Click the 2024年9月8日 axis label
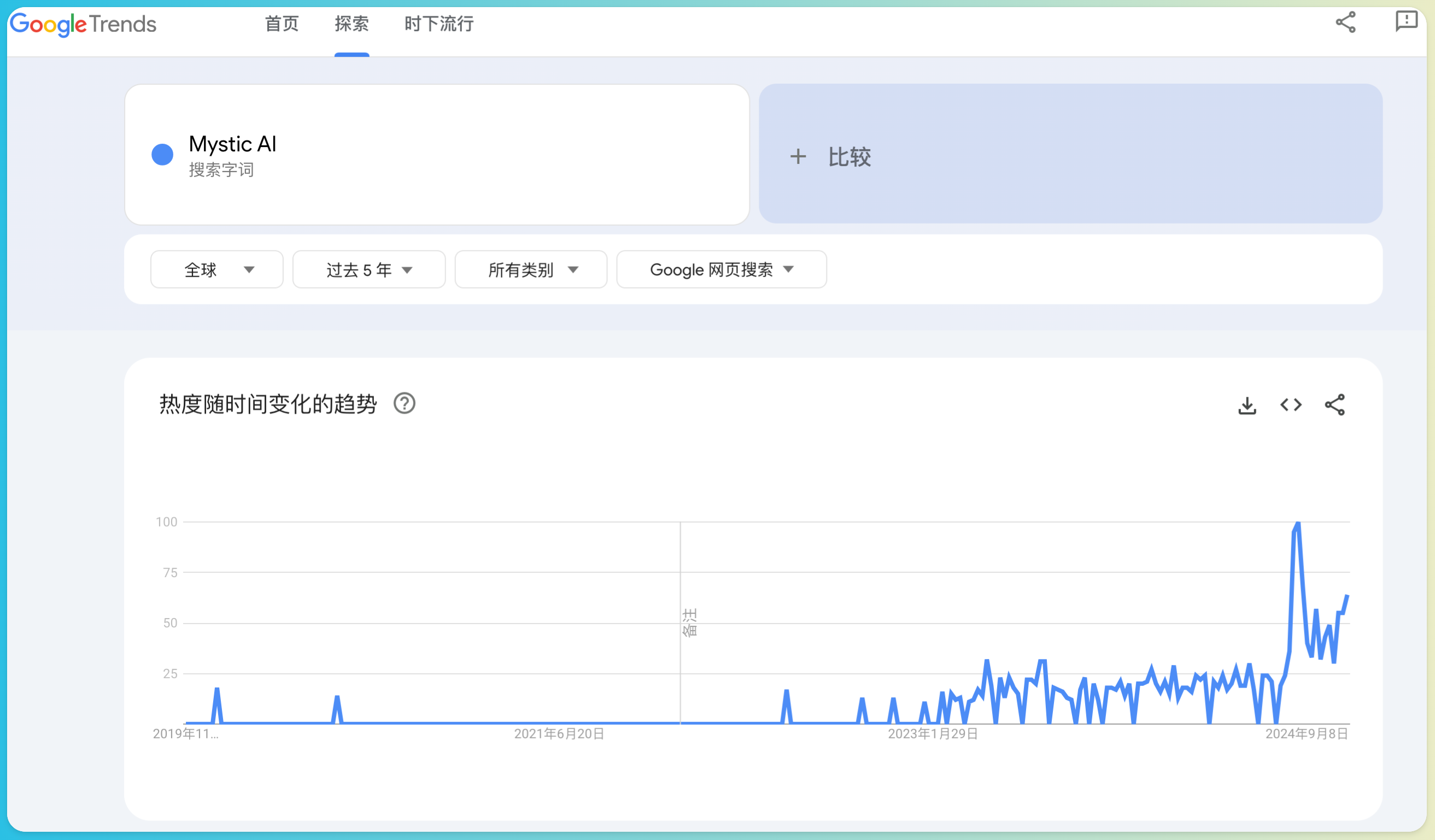 point(1307,733)
